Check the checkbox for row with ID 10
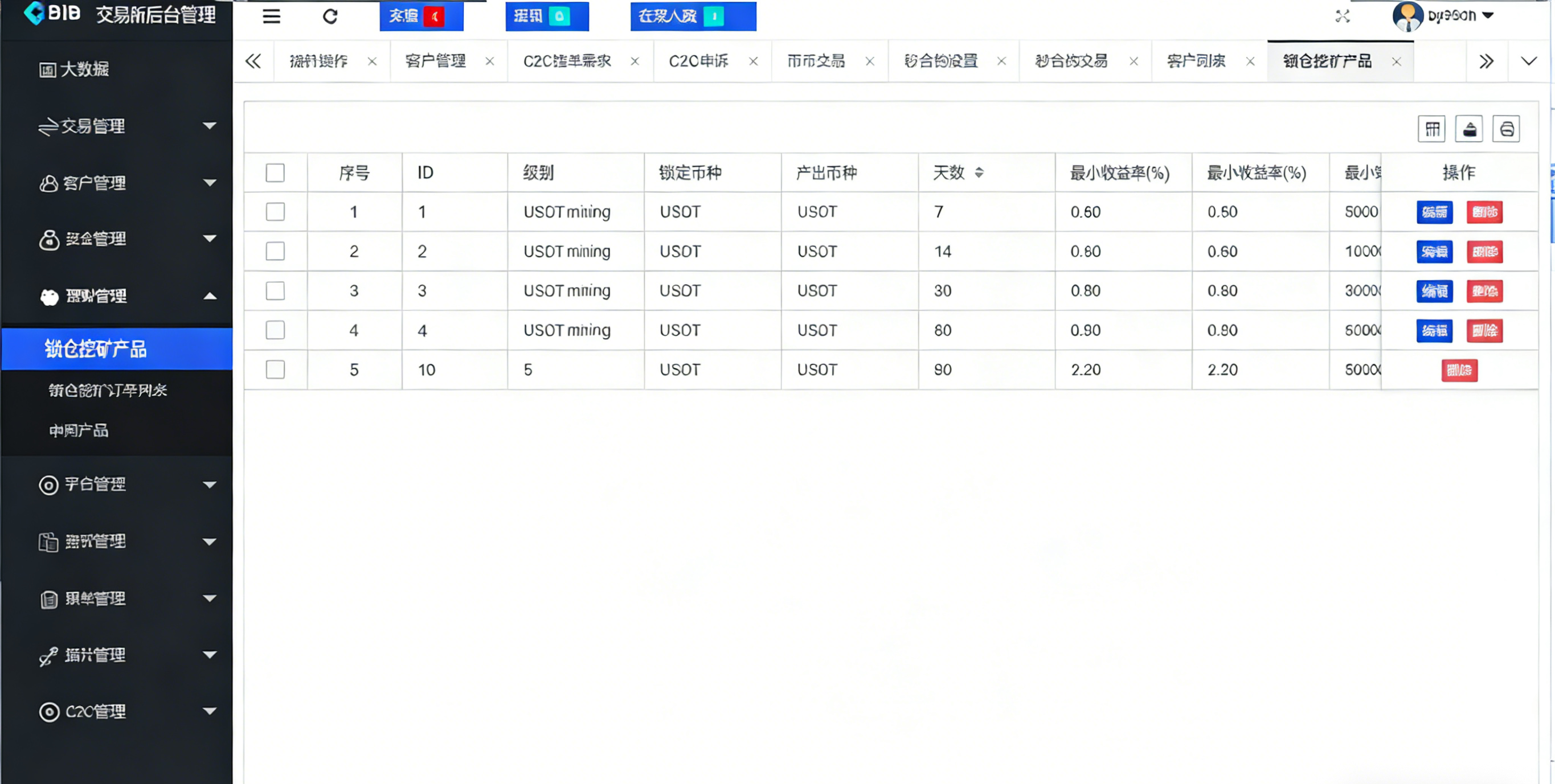The image size is (1555, 784). click(275, 370)
